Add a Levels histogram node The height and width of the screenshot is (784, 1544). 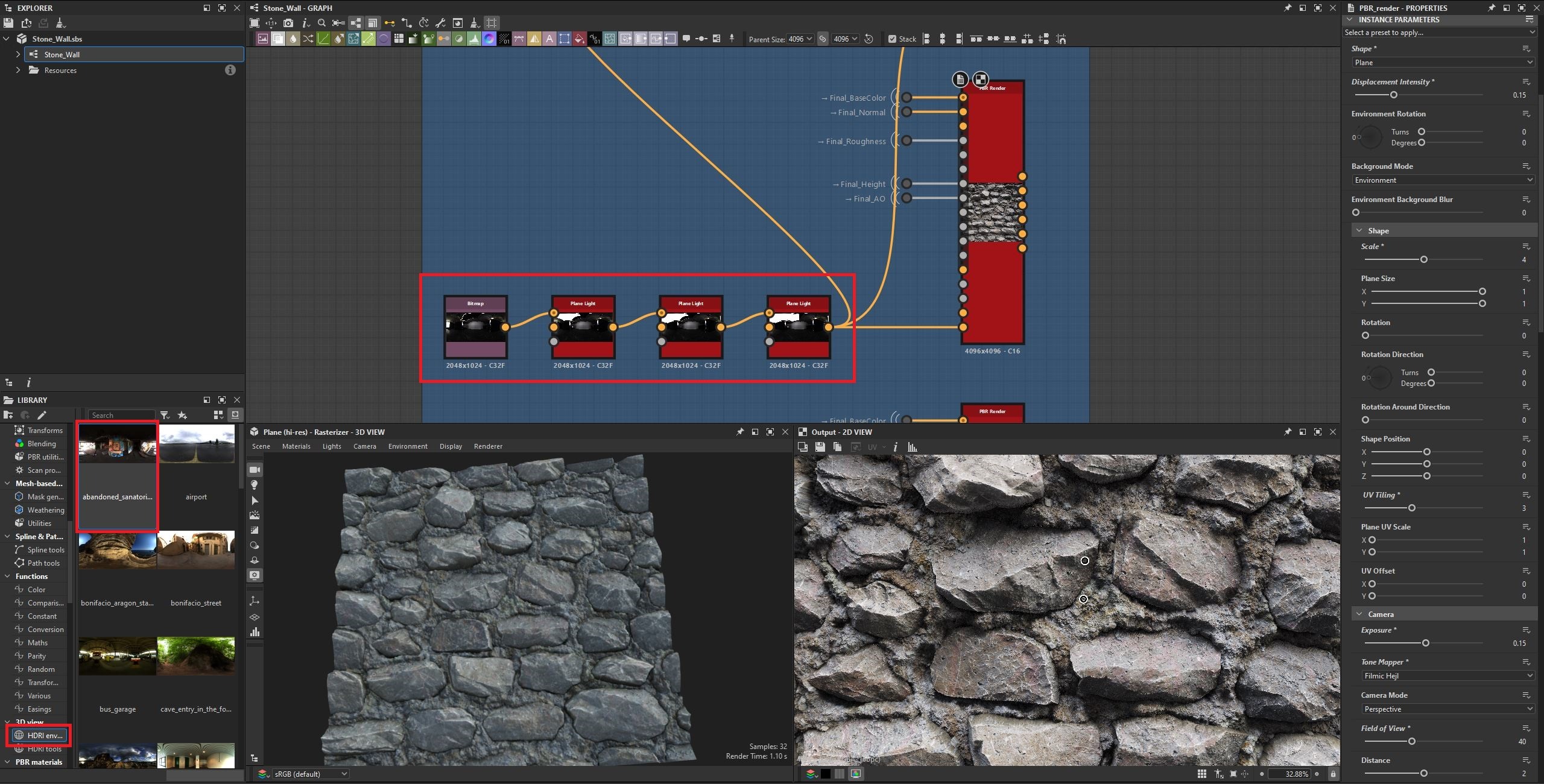(474, 39)
